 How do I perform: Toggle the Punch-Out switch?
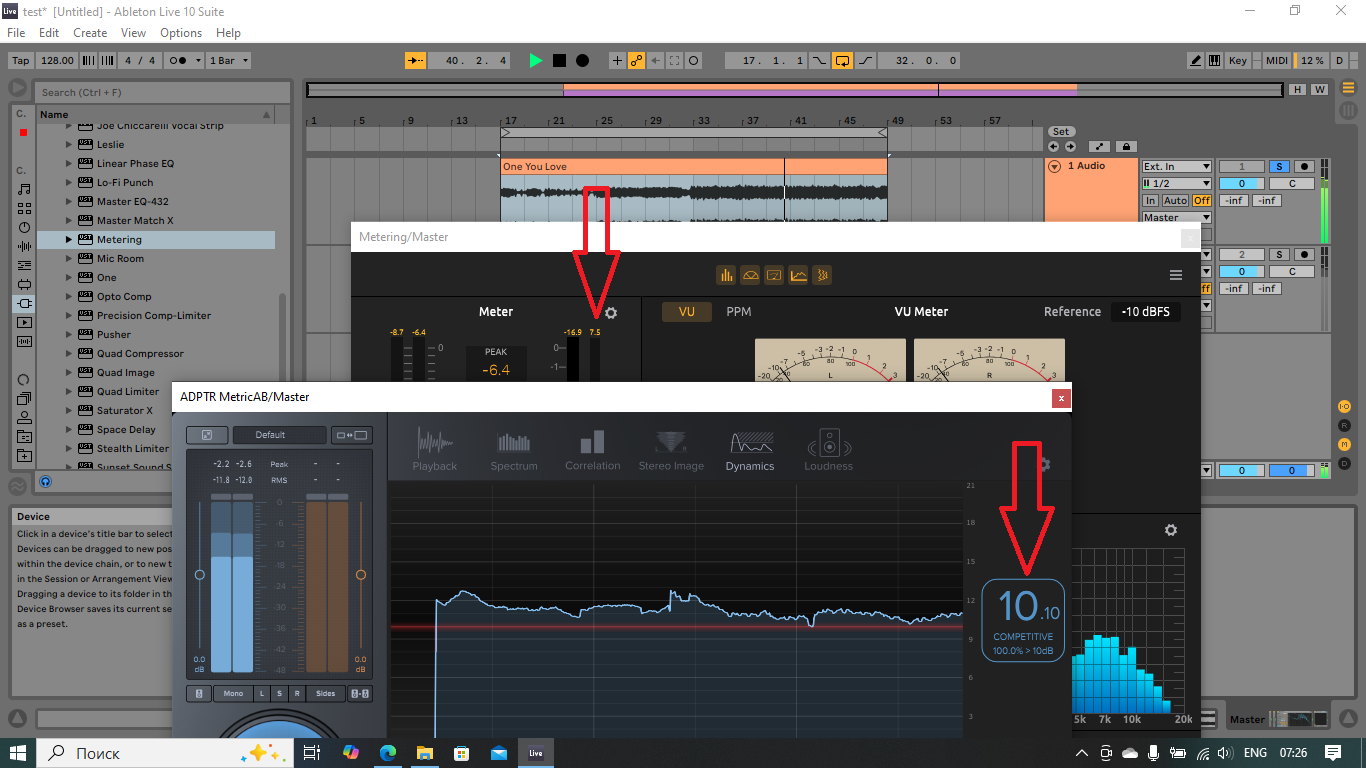[x=865, y=61]
